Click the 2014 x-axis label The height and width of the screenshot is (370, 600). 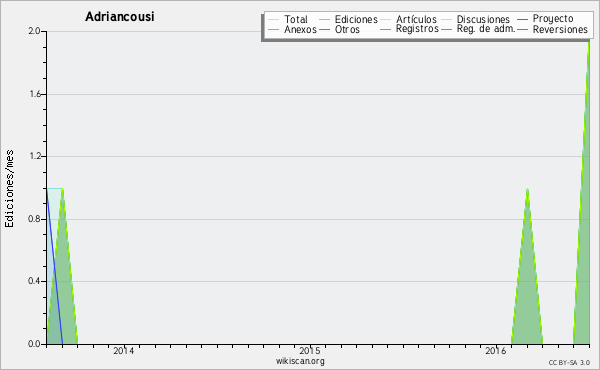pyautogui.click(x=124, y=351)
